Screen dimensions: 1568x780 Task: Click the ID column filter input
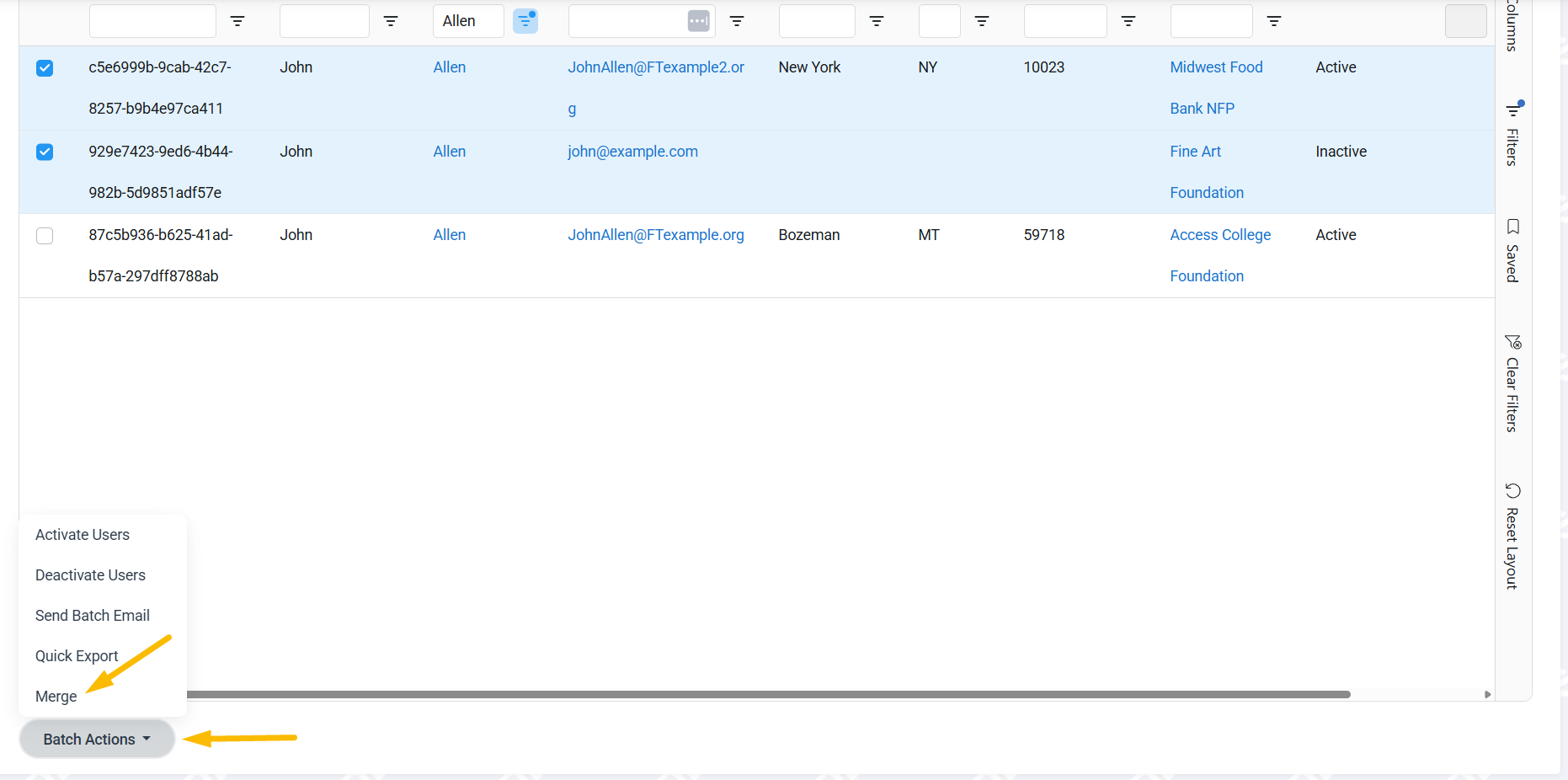click(152, 21)
